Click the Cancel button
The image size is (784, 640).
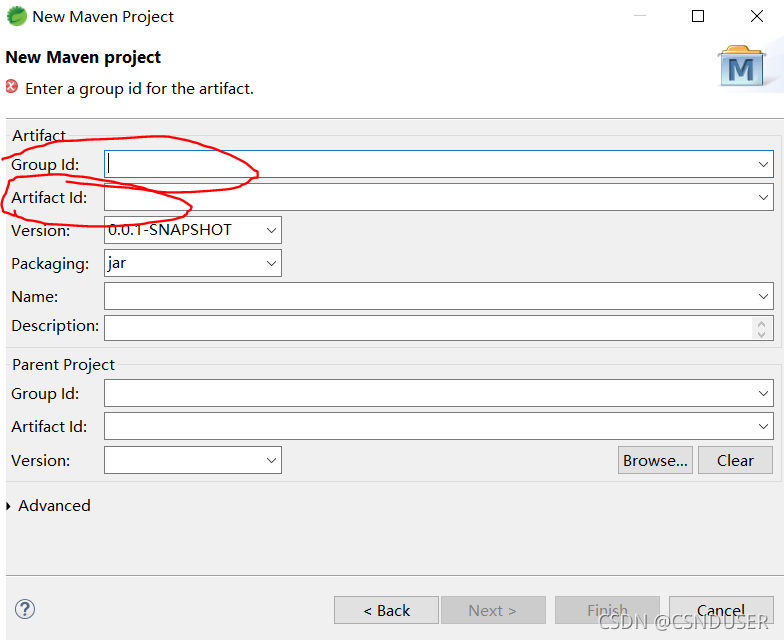(721, 610)
